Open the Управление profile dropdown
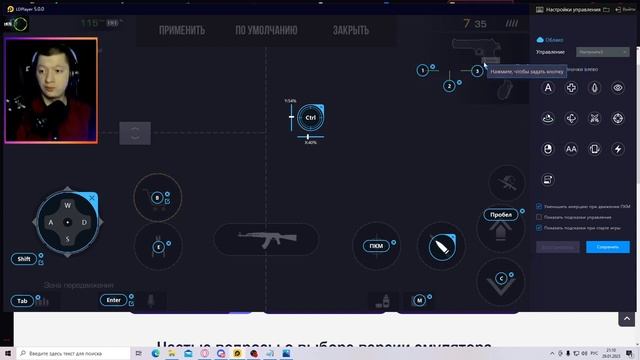The width and height of the screenshot is (640, 360). (603, 52)
